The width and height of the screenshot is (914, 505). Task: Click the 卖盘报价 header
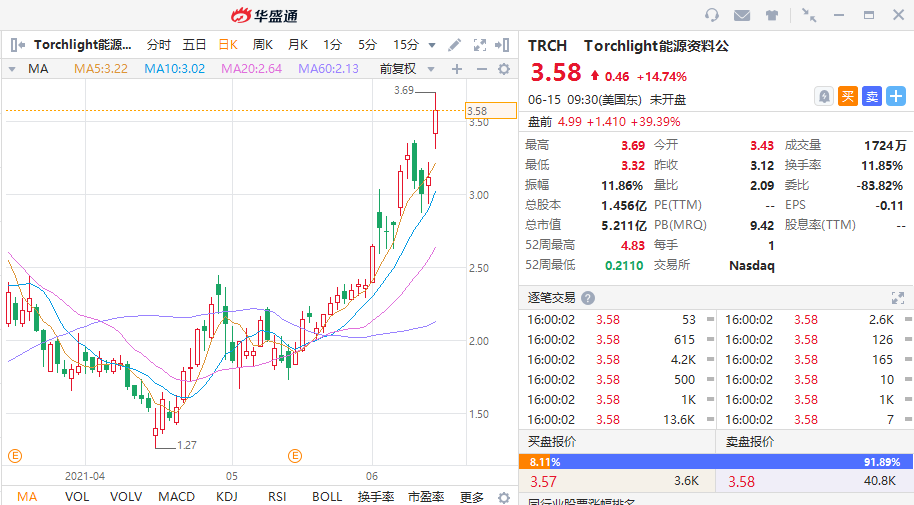[x=750, y=442]
